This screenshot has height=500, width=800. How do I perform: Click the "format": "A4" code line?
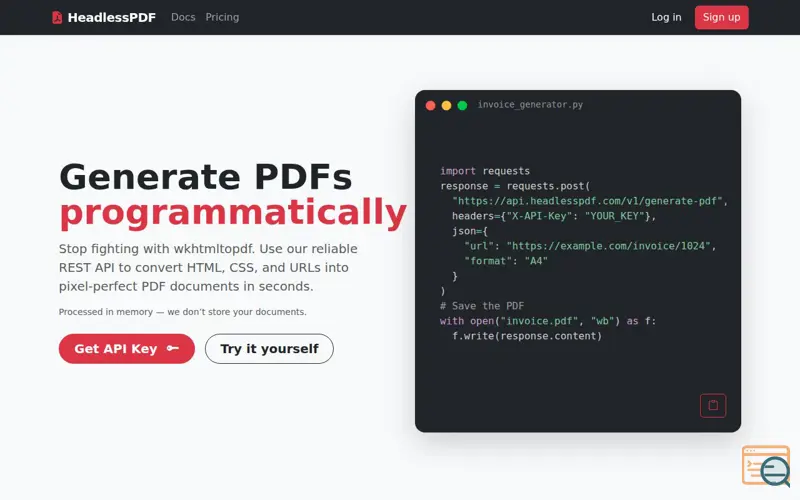(x=506, y=261)
